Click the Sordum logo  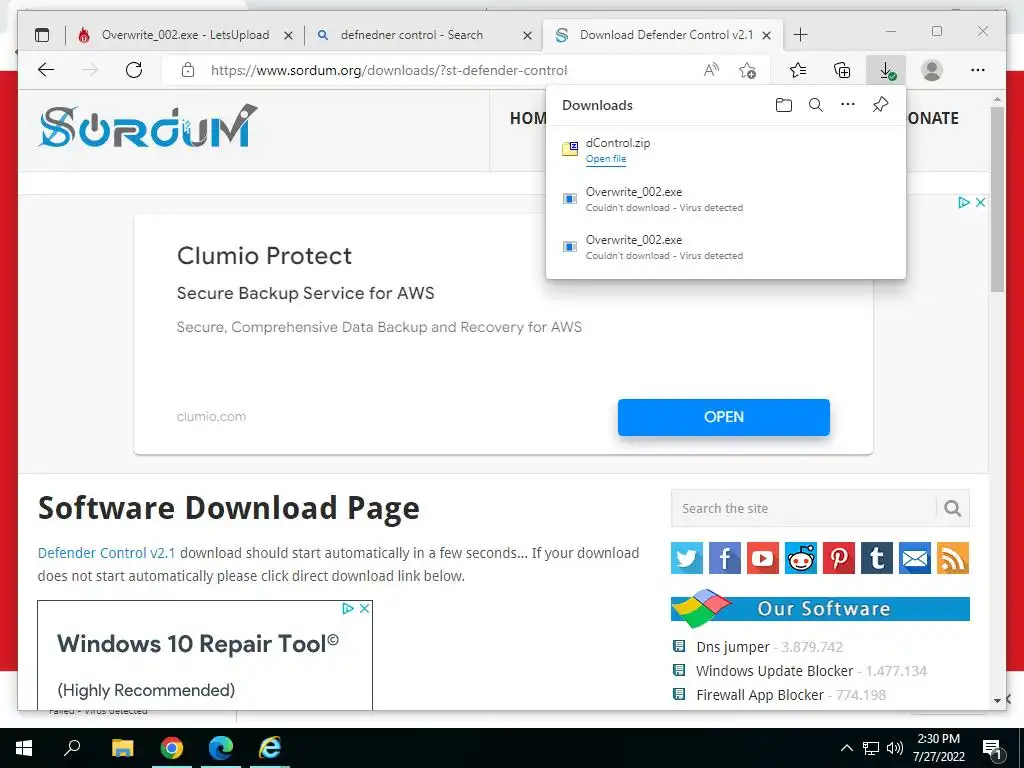click(148, 126)
